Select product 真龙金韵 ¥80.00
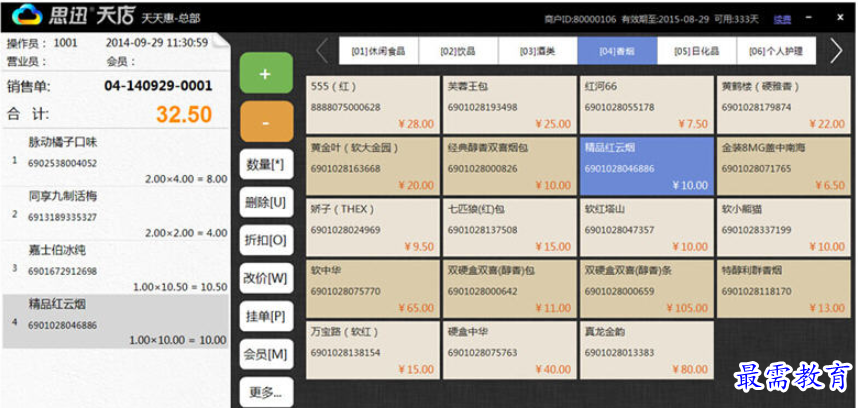858x408 pixels. [x=647, y=350]
